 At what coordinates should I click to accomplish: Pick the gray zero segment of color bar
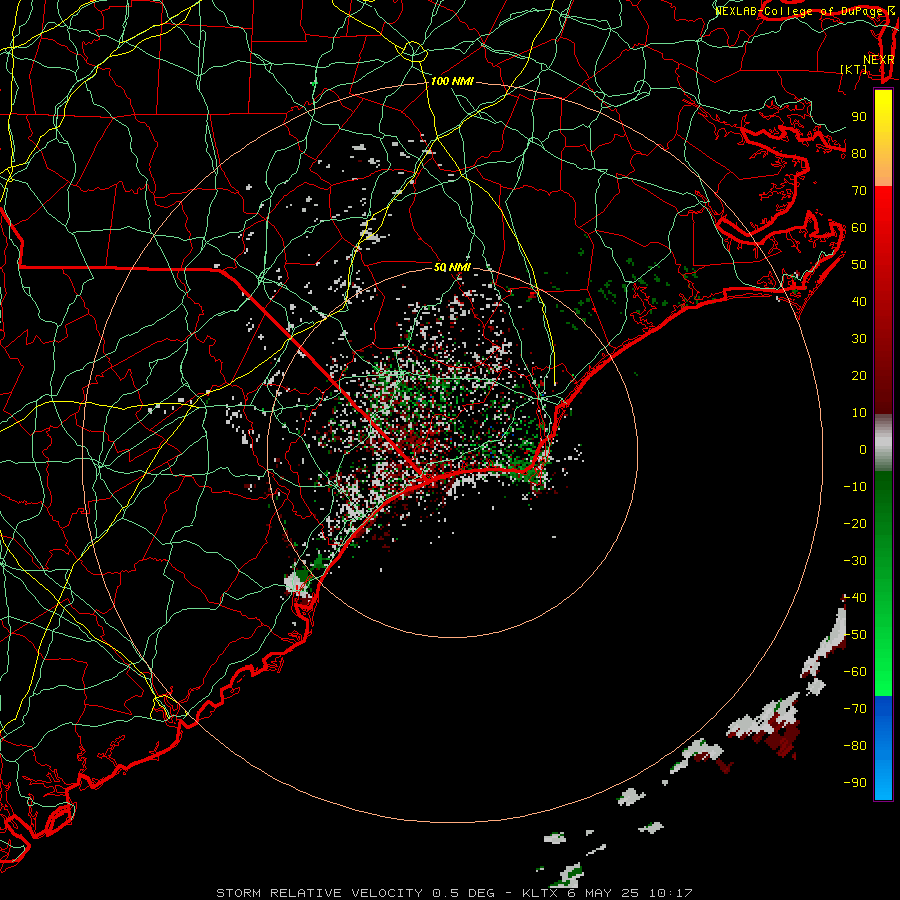coord(883,443)
